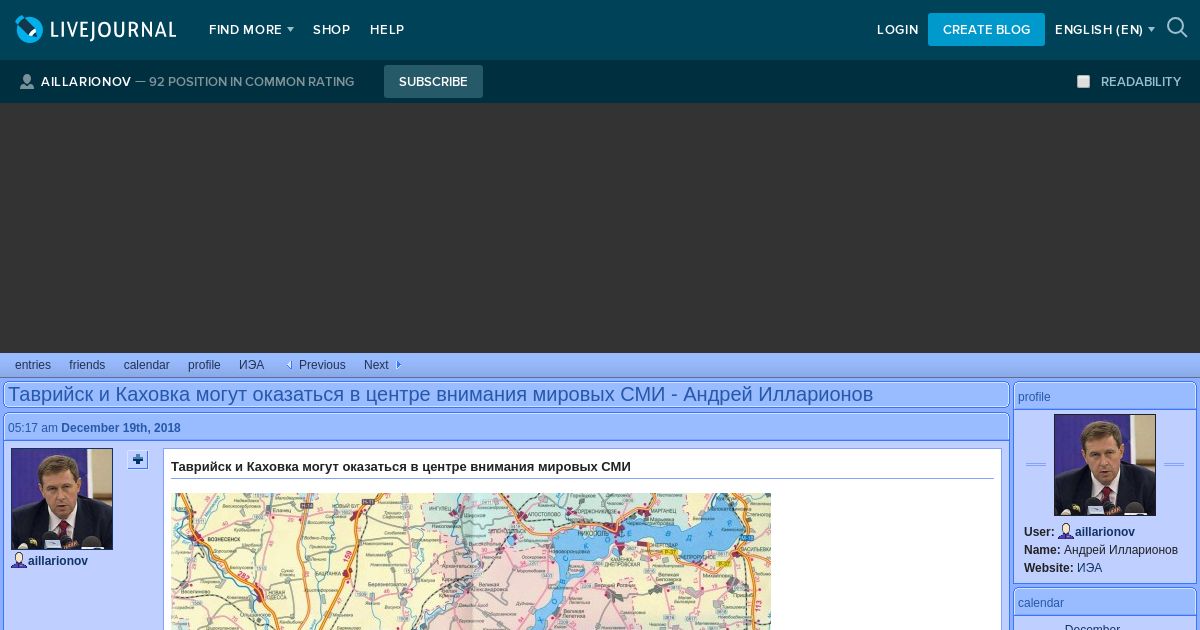The width and height of the screenshot is (1200, 630).
Task: Click the plus icon next to the post
Action: coord(137,460)
